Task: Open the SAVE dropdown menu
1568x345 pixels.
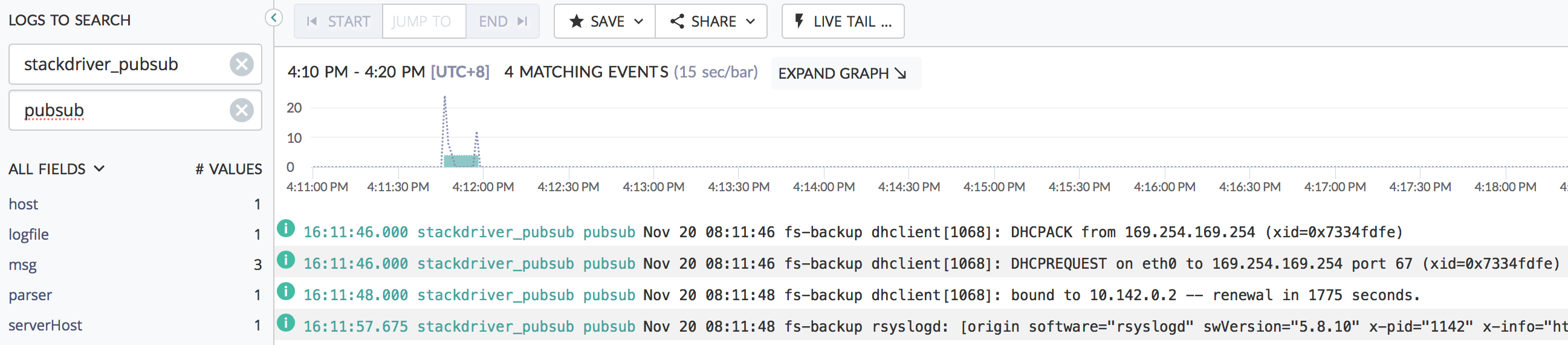Action: (x=604, y=21)
